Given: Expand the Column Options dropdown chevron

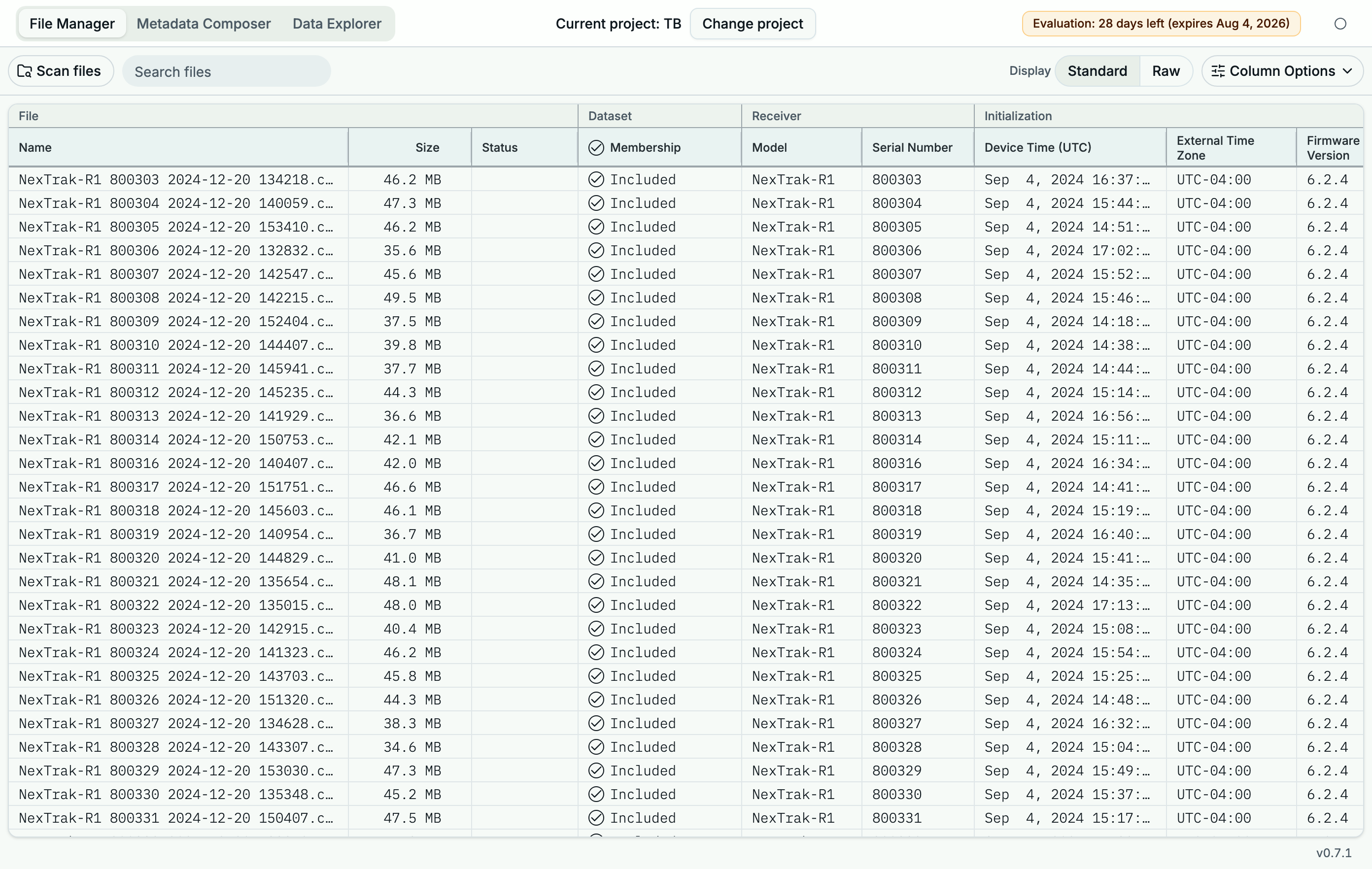Looking at the screenshot, I should click(x=1347, y=71).
